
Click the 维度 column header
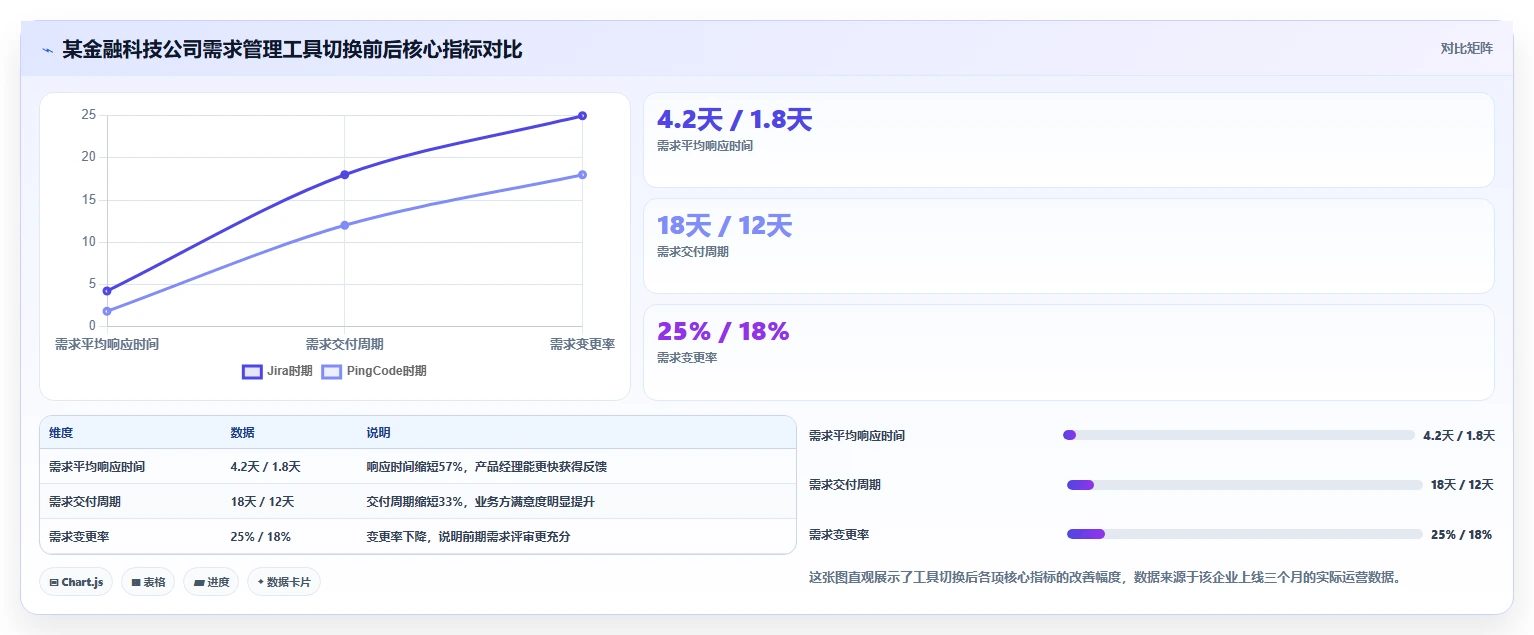61,433
